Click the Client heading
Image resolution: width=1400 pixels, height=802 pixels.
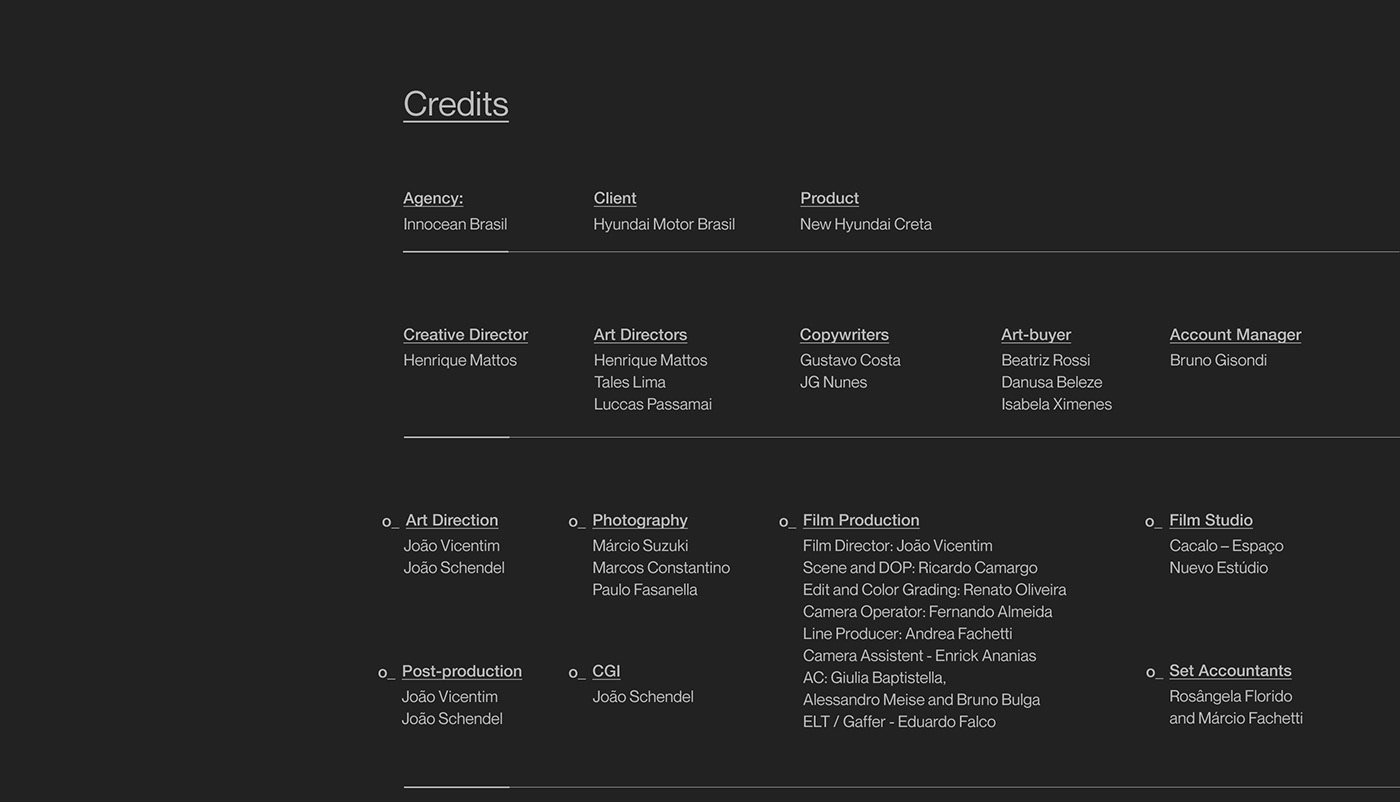(614, 198)
